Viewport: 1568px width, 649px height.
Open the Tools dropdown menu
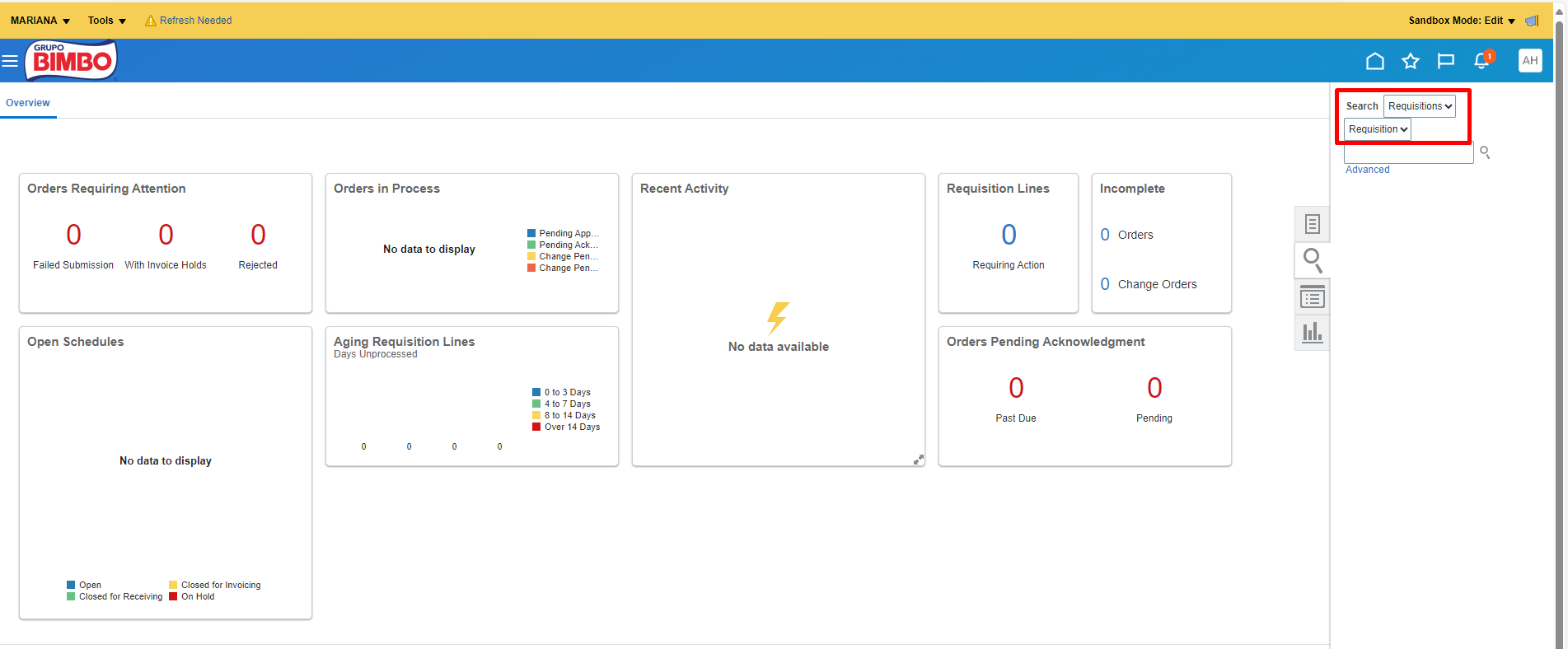tap(107, 21)
